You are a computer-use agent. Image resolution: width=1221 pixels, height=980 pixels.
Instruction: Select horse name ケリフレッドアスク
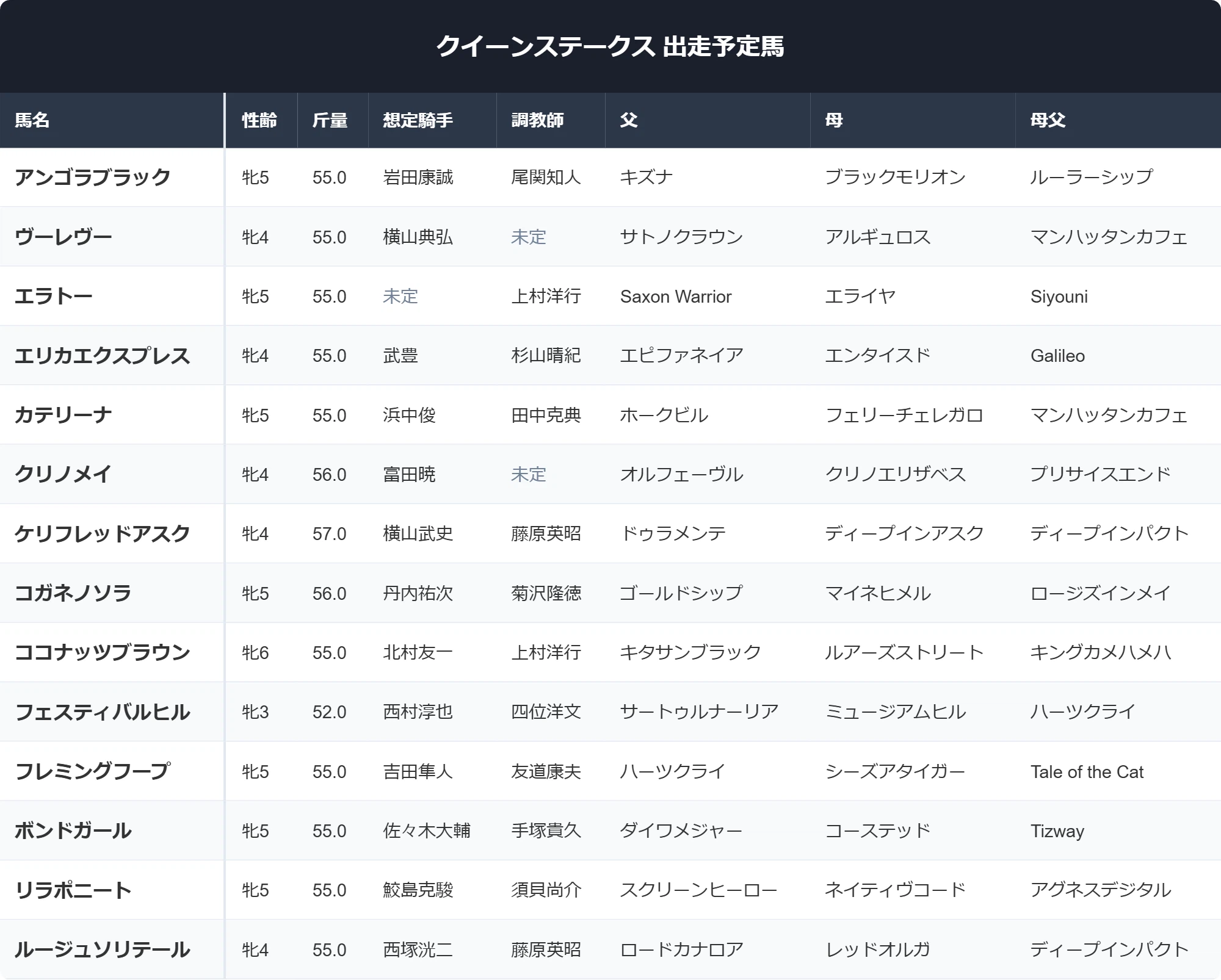click(103, 534)
